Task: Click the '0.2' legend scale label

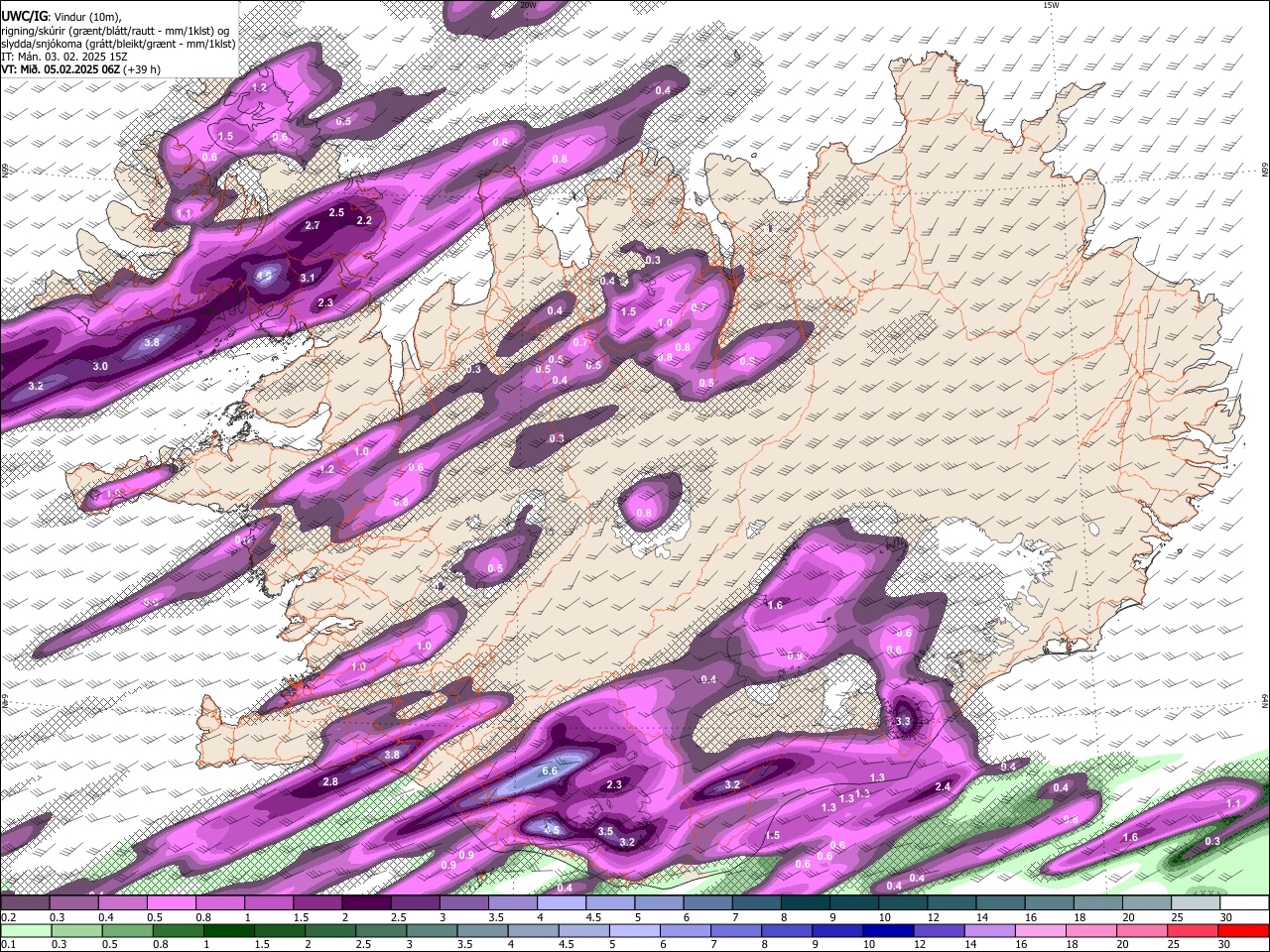Action: tap(8, 917)
